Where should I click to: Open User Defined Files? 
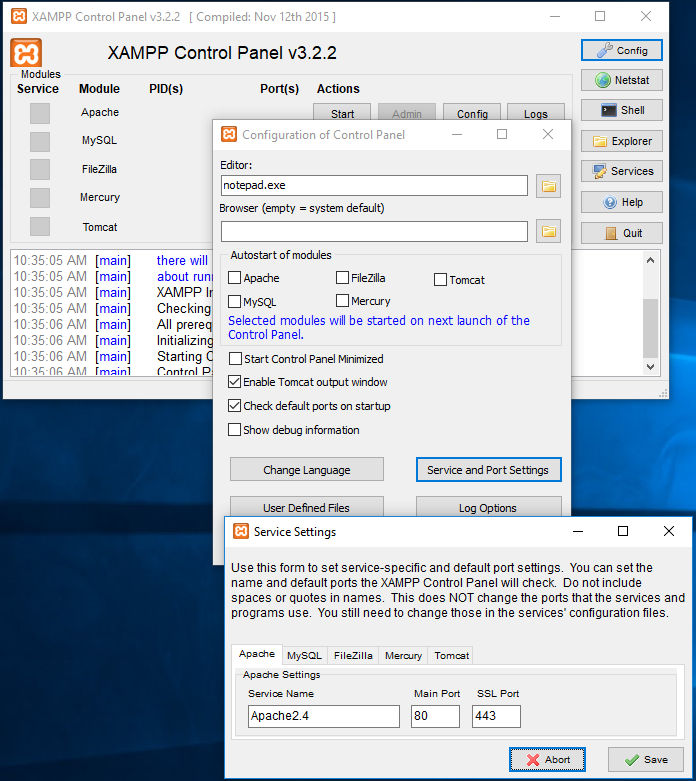pyautogui.click(x=307, y=507)
